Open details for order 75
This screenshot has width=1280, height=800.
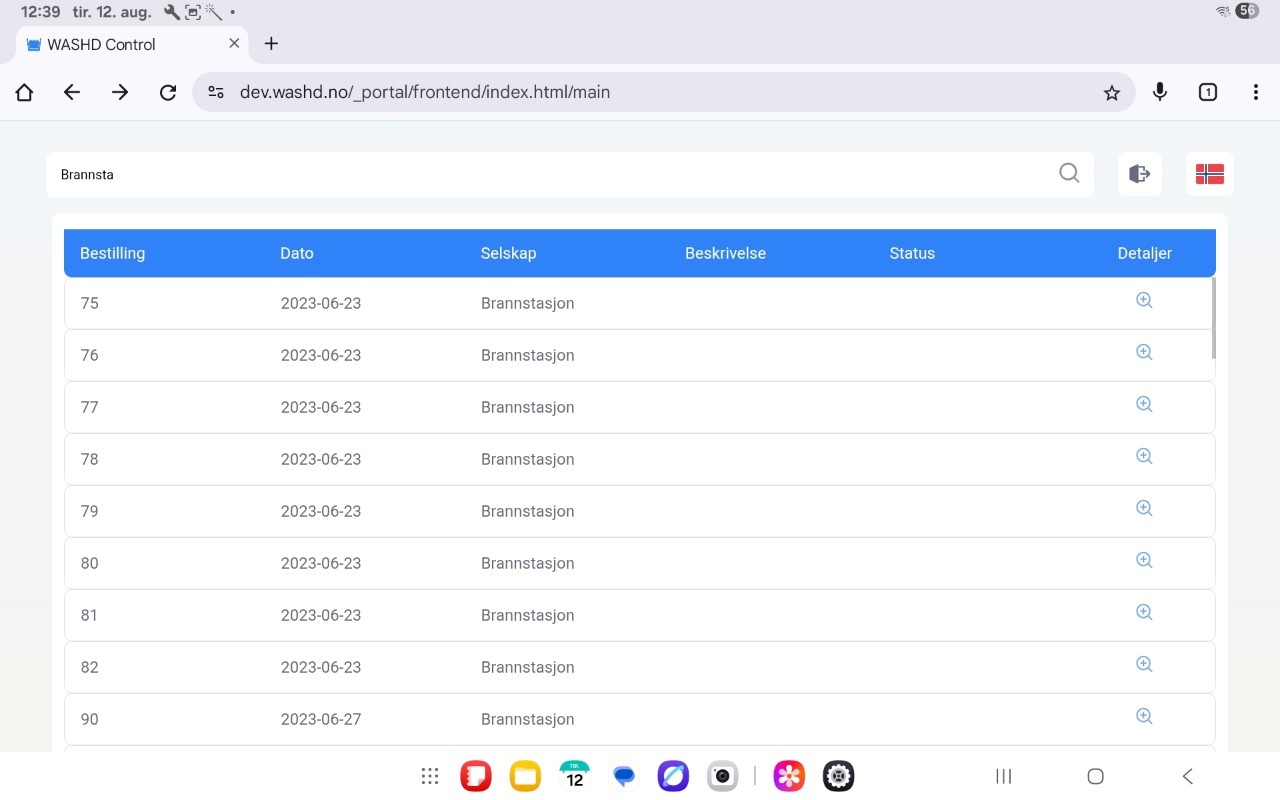(x=1144, y=300)
